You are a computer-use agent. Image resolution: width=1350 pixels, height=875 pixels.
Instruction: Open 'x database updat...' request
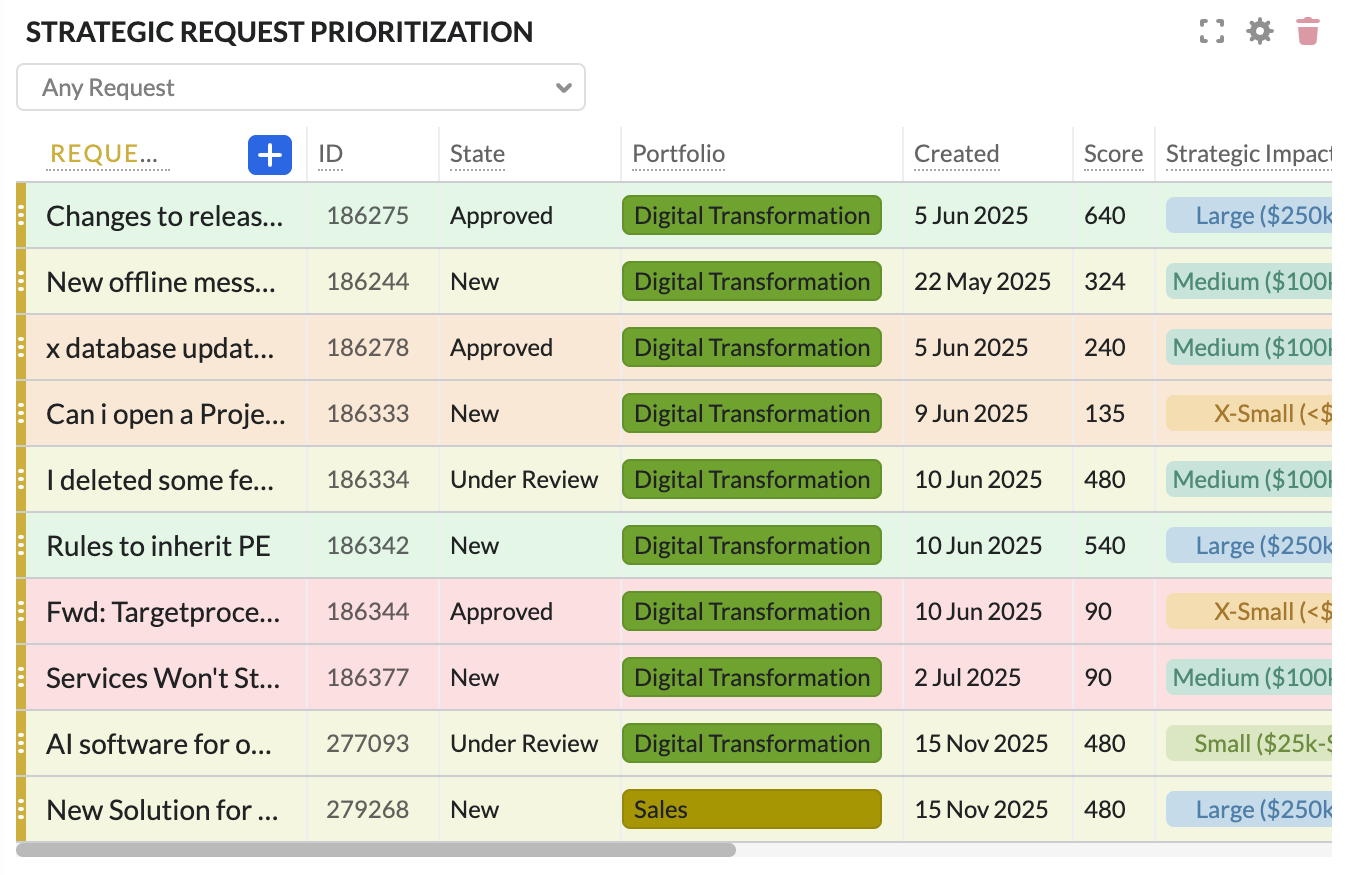tap(159, 348)
